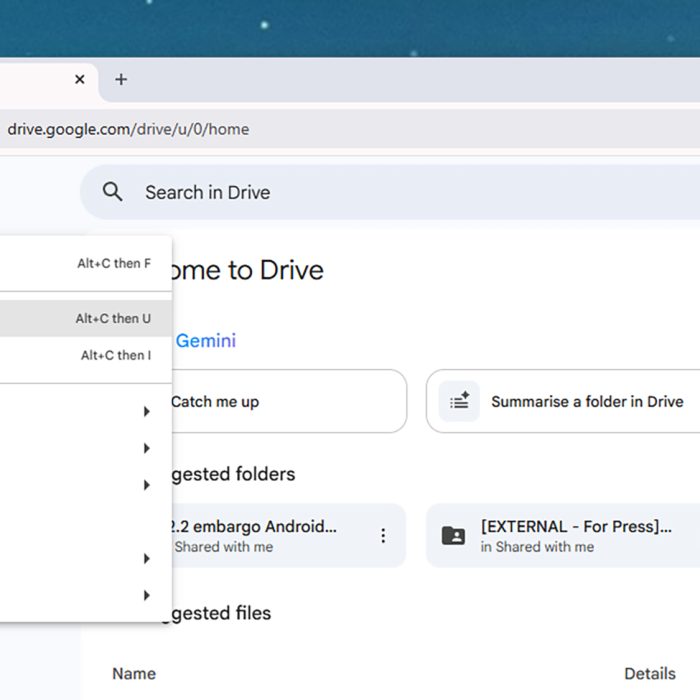The height and width of the screenshot is (700, 700).
Task: Click Summarise a folder in Drive card
Action: click(x=563, y=401)
